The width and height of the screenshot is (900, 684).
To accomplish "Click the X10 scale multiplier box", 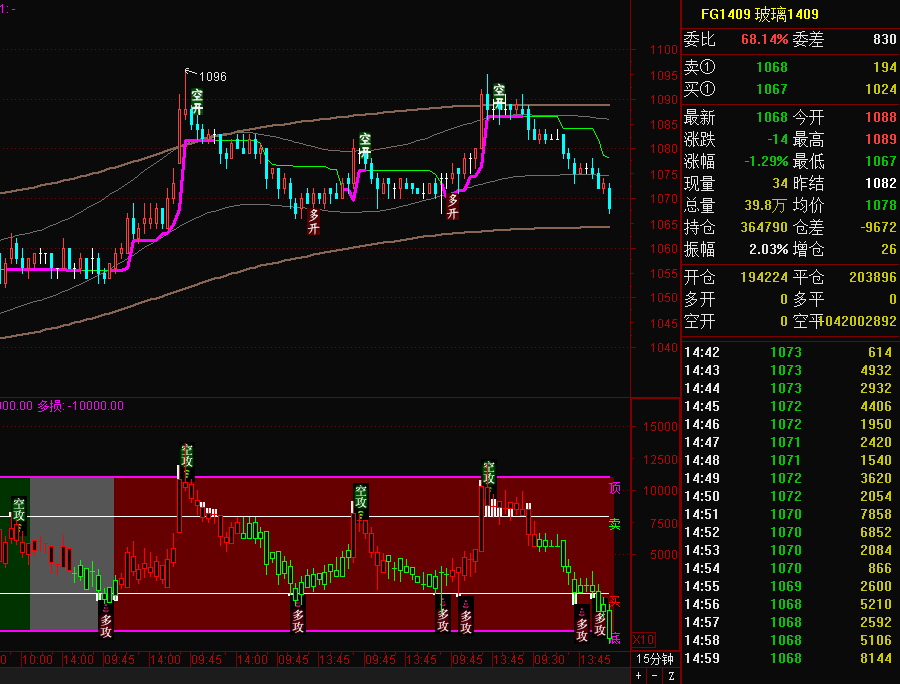I will click(643, 640).
